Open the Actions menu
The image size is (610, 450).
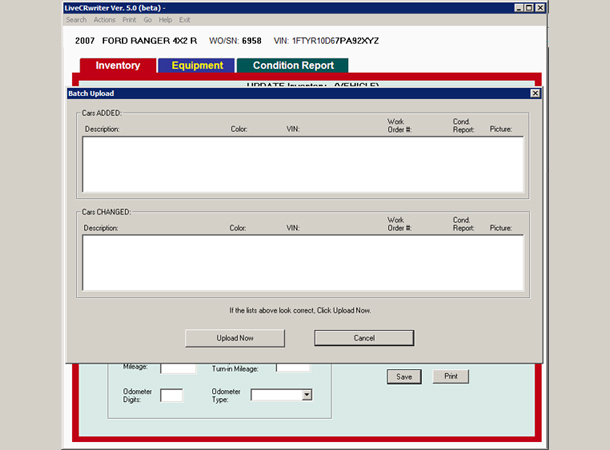(104, 20)
